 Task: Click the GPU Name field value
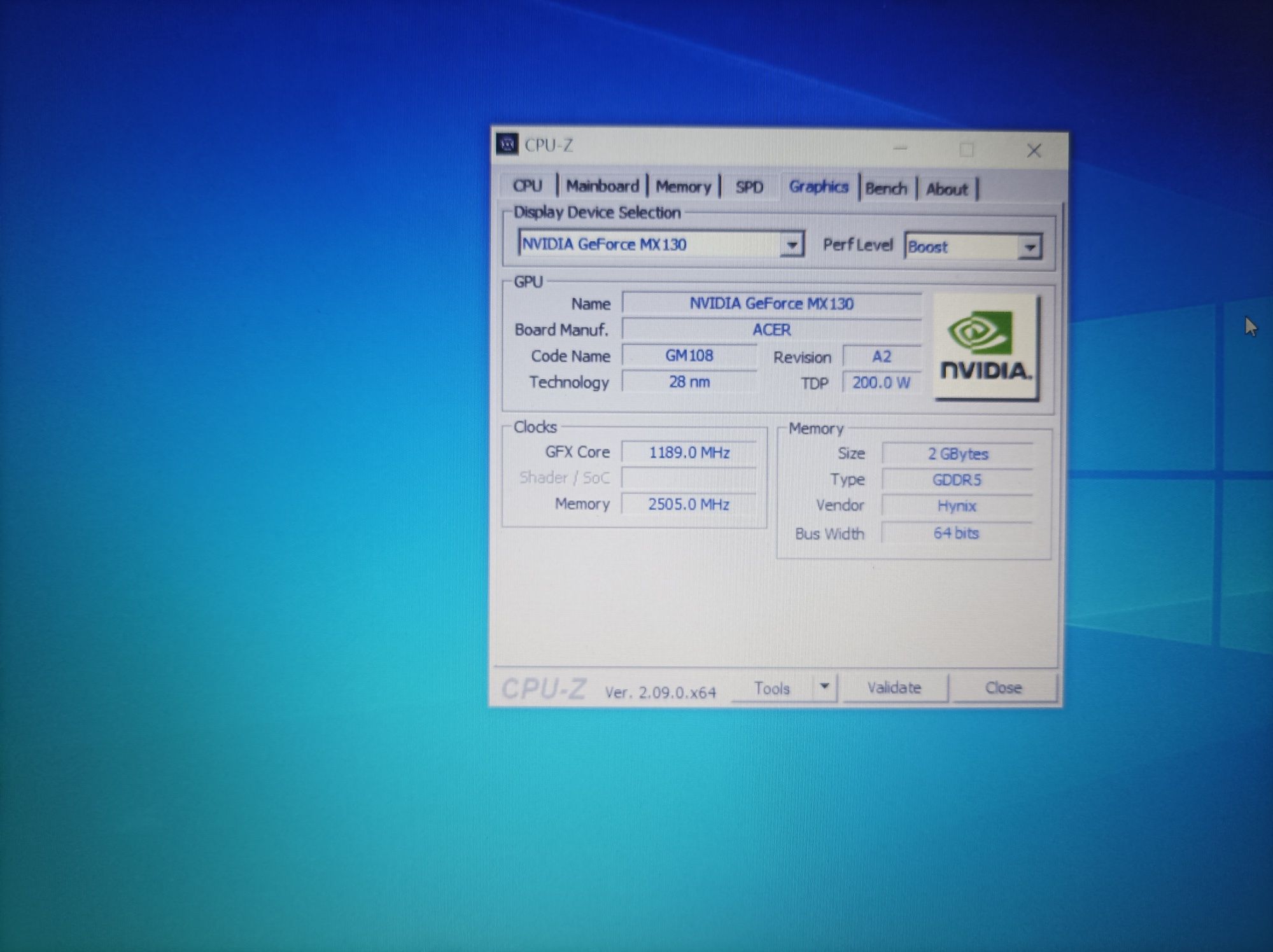coord(771,304)
